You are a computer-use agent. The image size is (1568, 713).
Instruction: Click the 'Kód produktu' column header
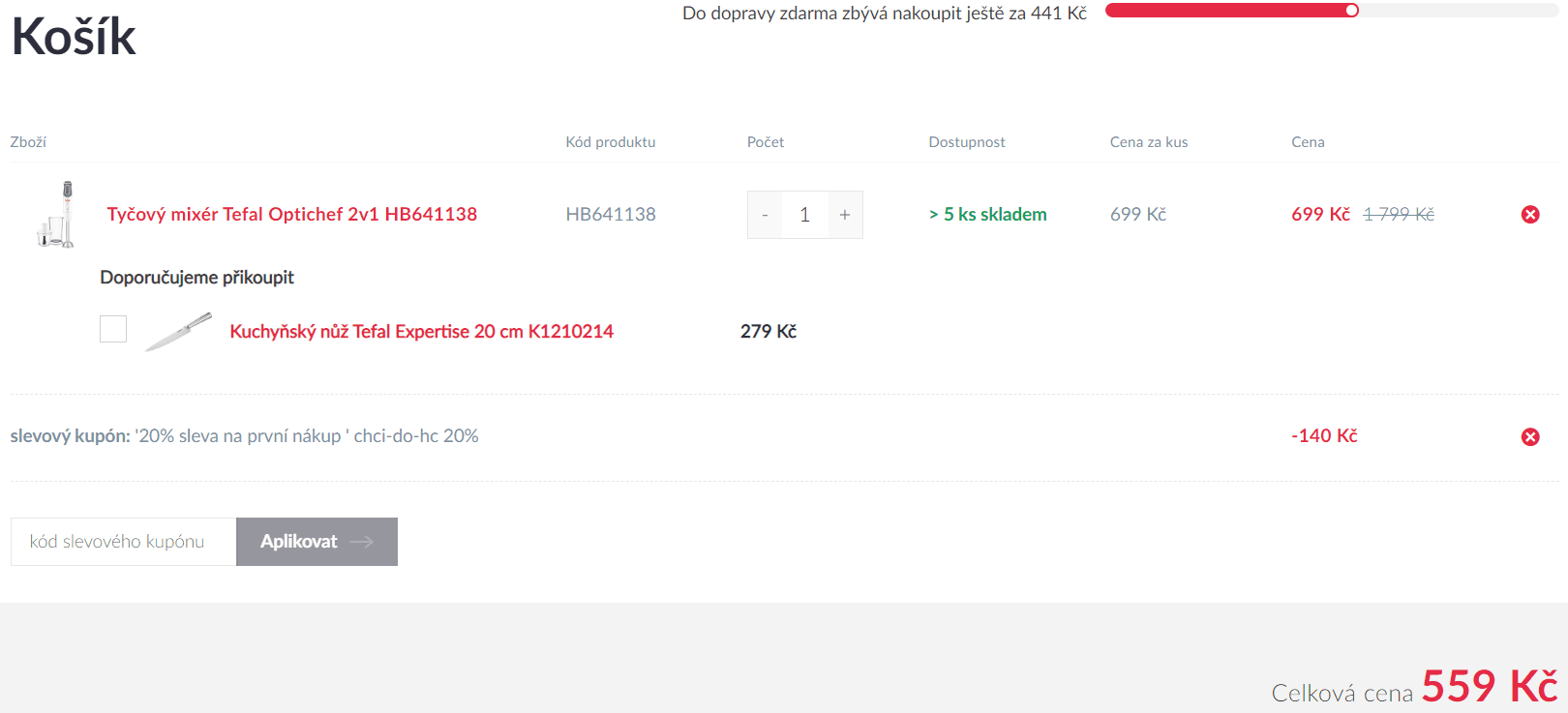[x=611, y=142]
